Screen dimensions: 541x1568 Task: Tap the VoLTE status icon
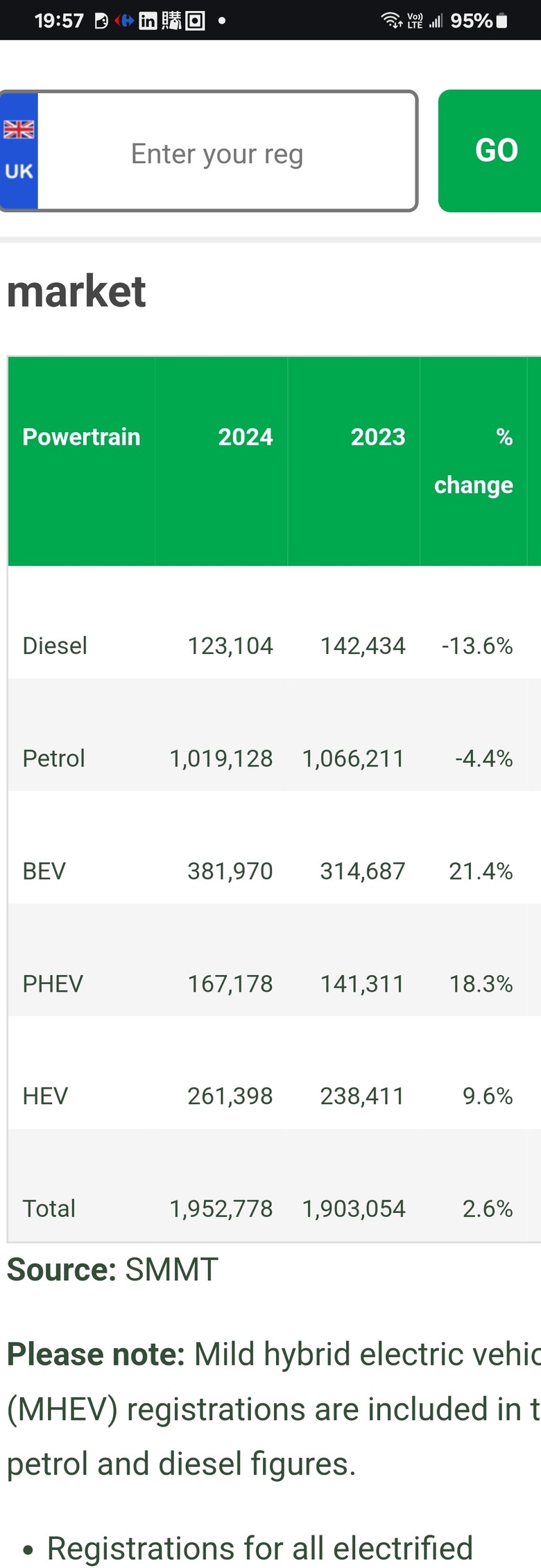coord(415,21)
